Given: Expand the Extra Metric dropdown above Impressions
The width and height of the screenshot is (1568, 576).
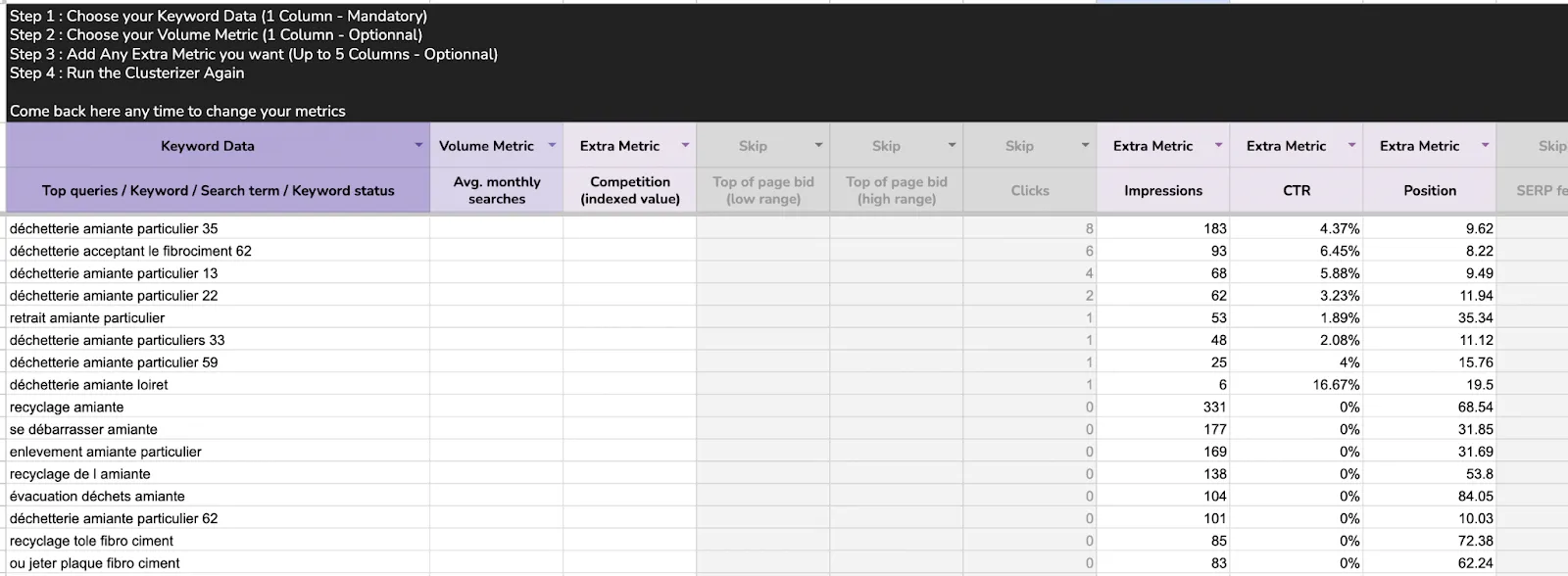Looking at the screenshot, I should [x=1218, y=145].
